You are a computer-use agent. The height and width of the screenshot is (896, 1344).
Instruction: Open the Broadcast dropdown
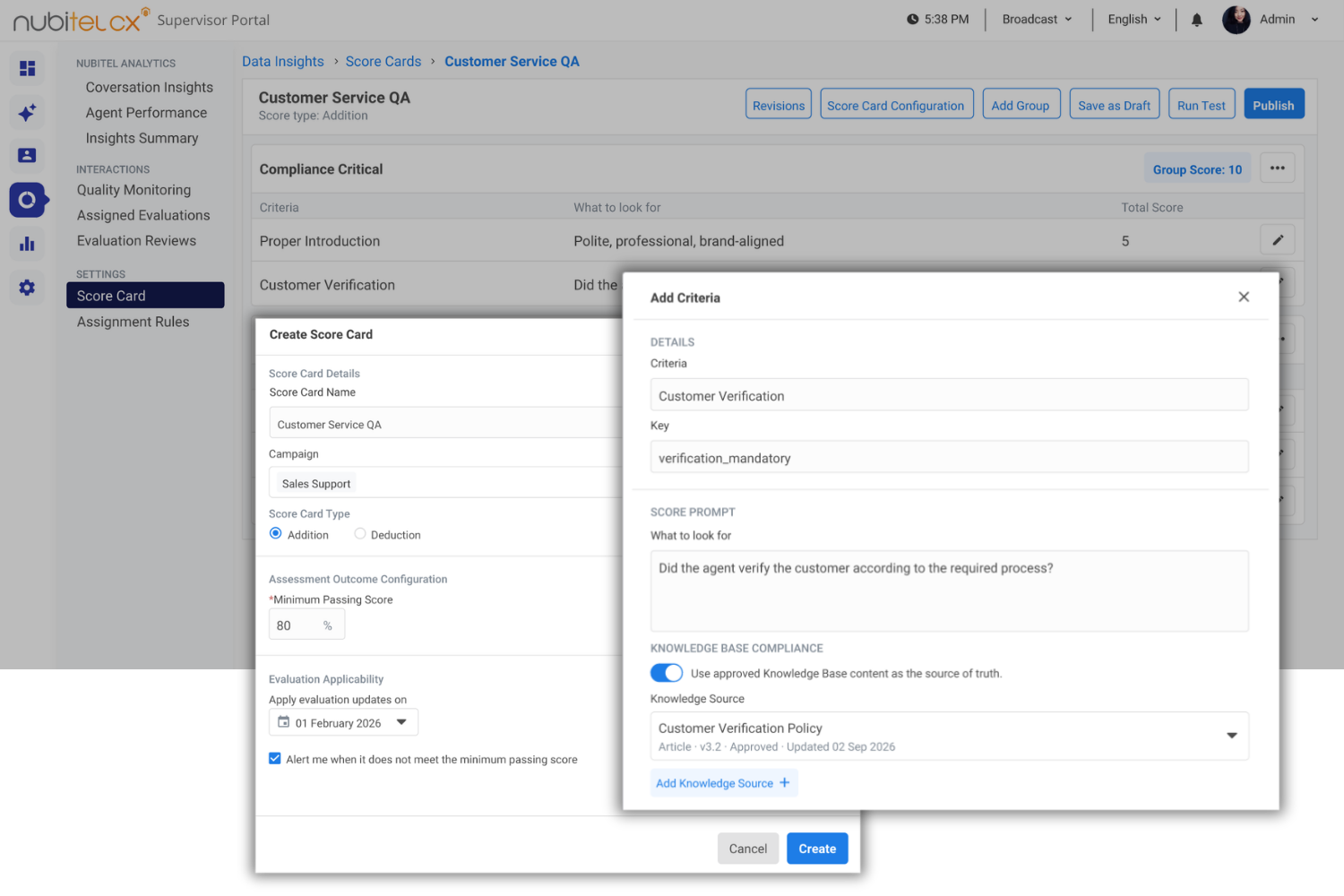[x=1038, y=20]
